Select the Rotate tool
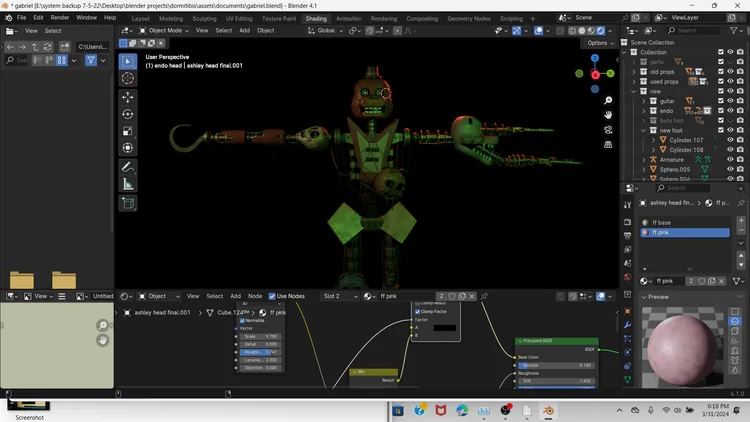This screenshot has width=750, height=422. click(128, 114)
